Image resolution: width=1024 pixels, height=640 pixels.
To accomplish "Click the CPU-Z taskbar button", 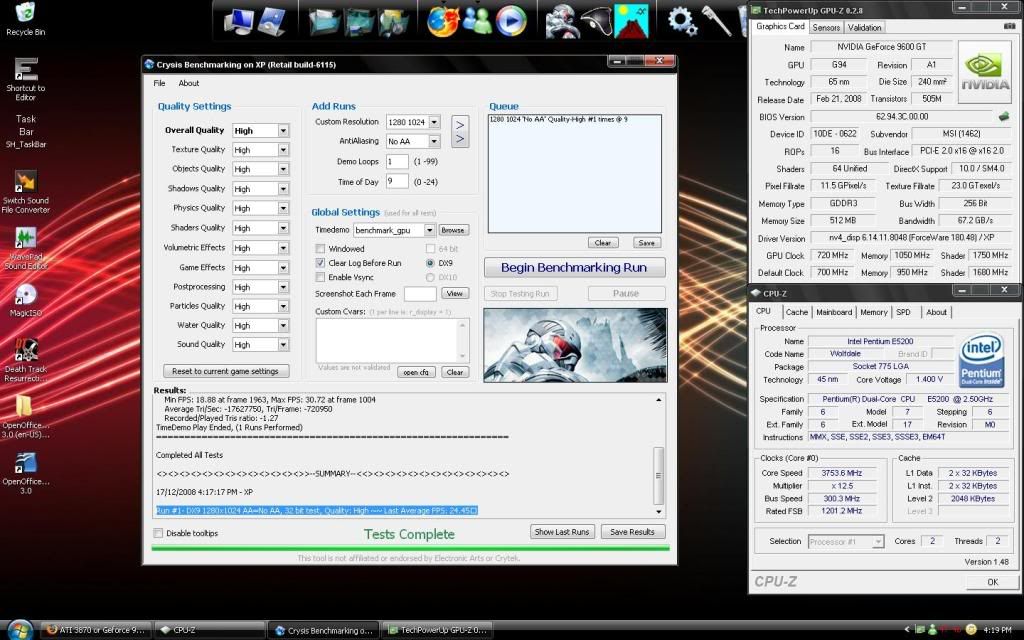I will (x=211, y=630).
